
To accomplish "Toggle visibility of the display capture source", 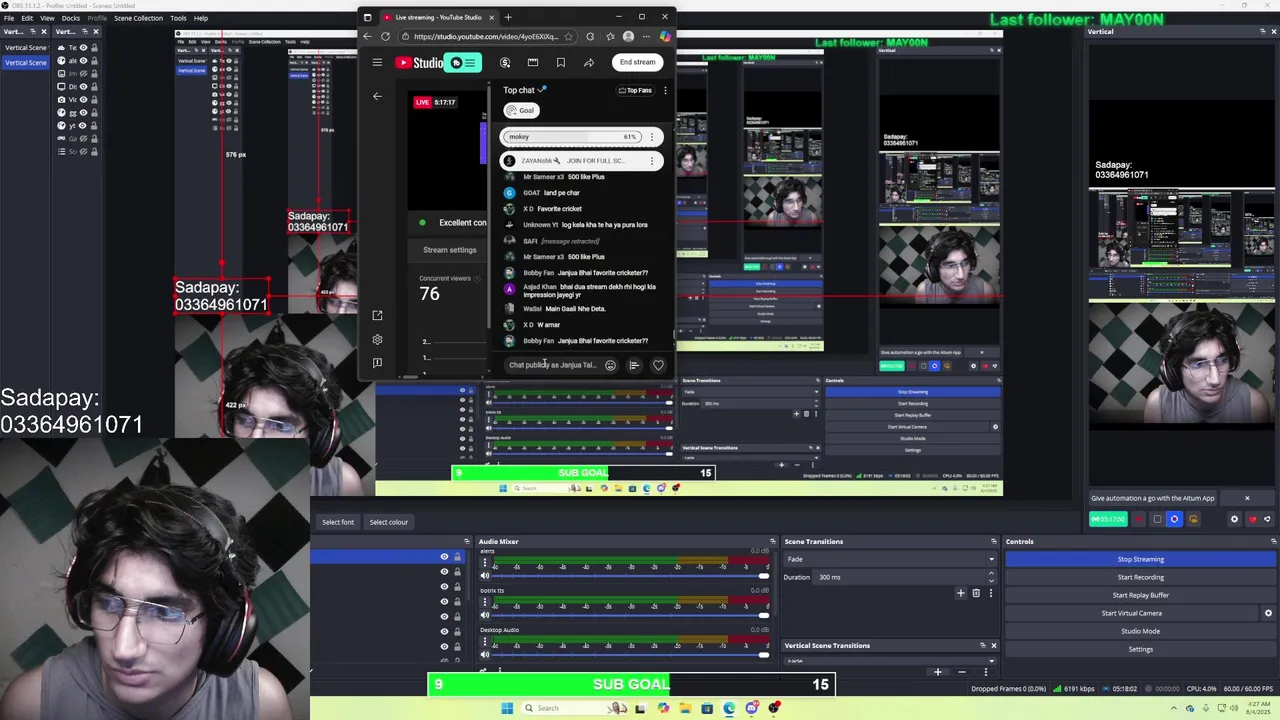I will click(83, 87).
